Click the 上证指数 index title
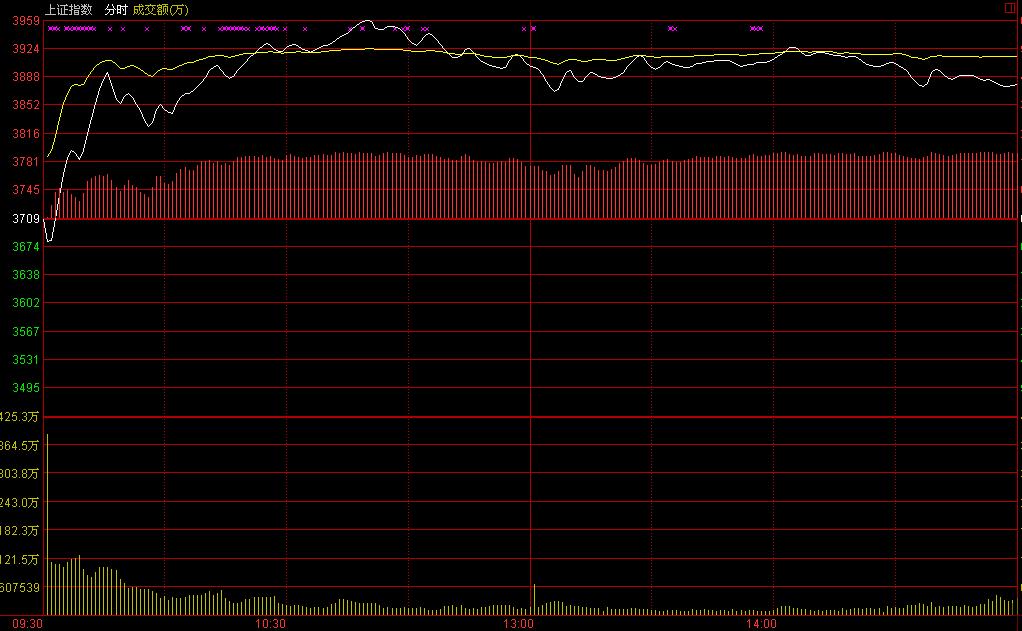The width and height of the screenshot is (1022, 631). tap(69, 9)
